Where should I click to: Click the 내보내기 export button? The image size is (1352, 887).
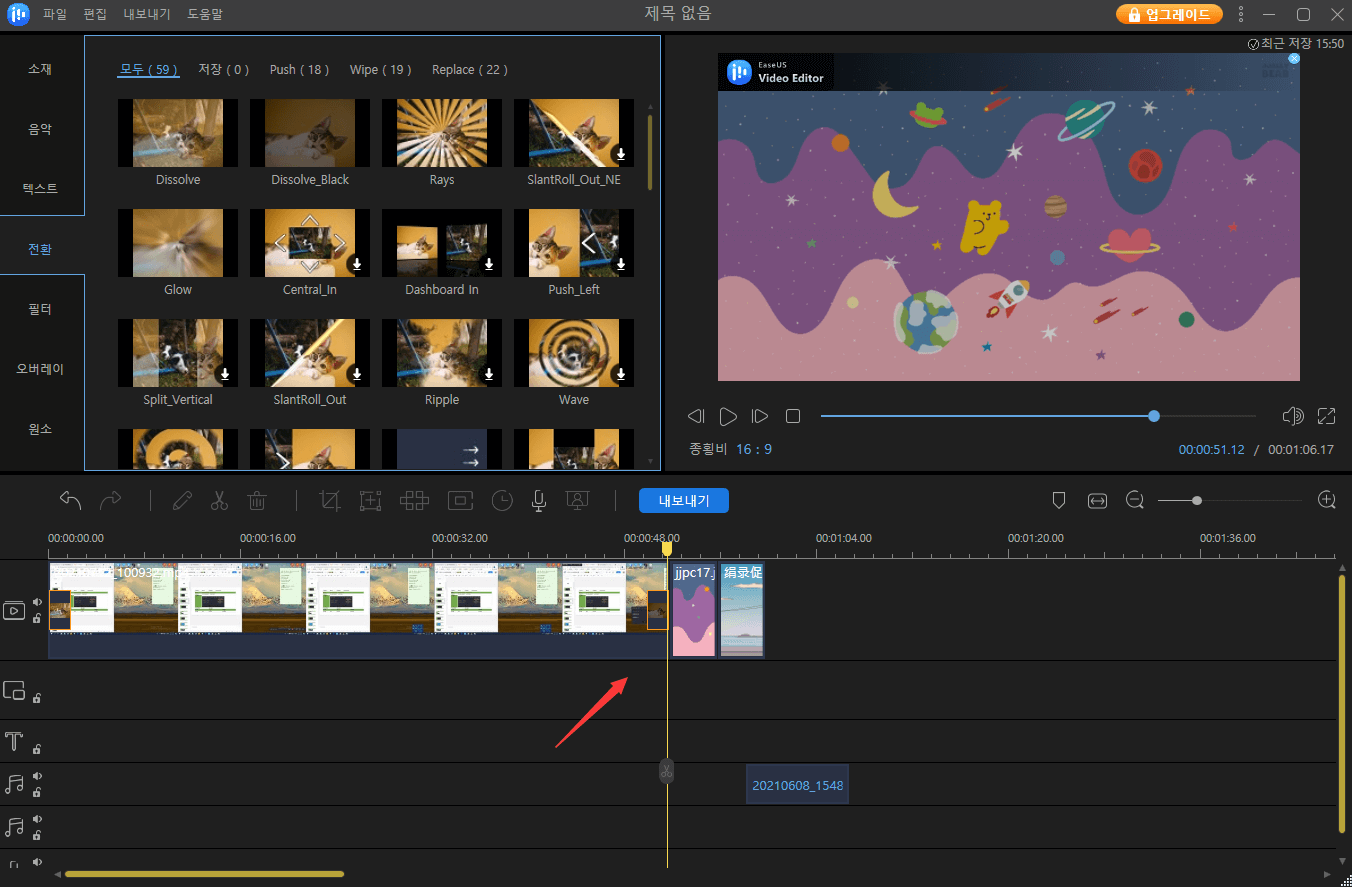coord(684,501)
